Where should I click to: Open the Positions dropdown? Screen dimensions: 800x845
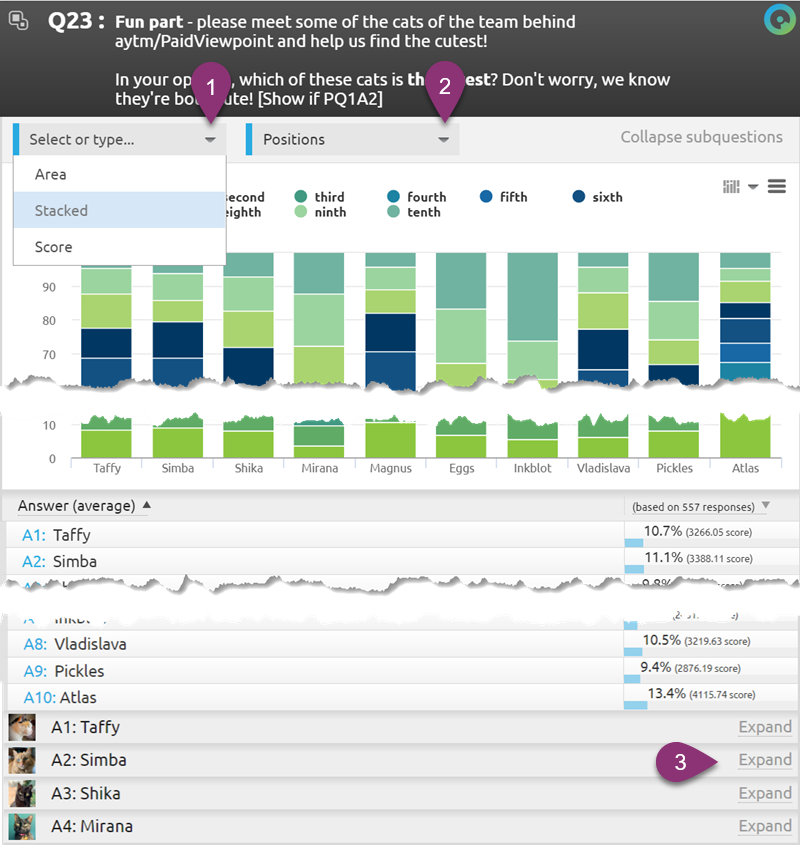[x=352, y=140]
